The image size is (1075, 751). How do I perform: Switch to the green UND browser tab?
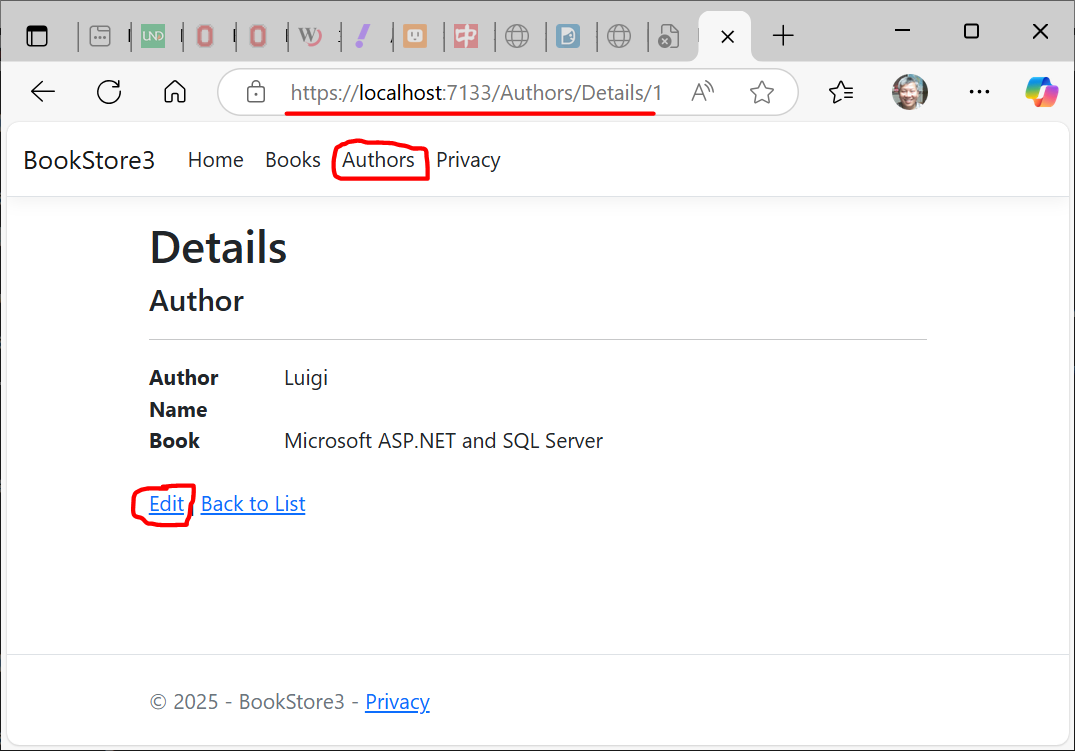pos(153,36)
